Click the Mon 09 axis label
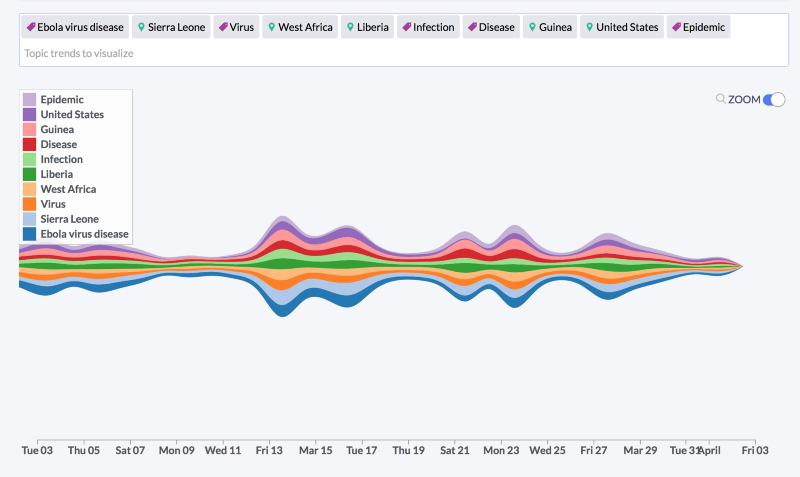 [177, 450]
